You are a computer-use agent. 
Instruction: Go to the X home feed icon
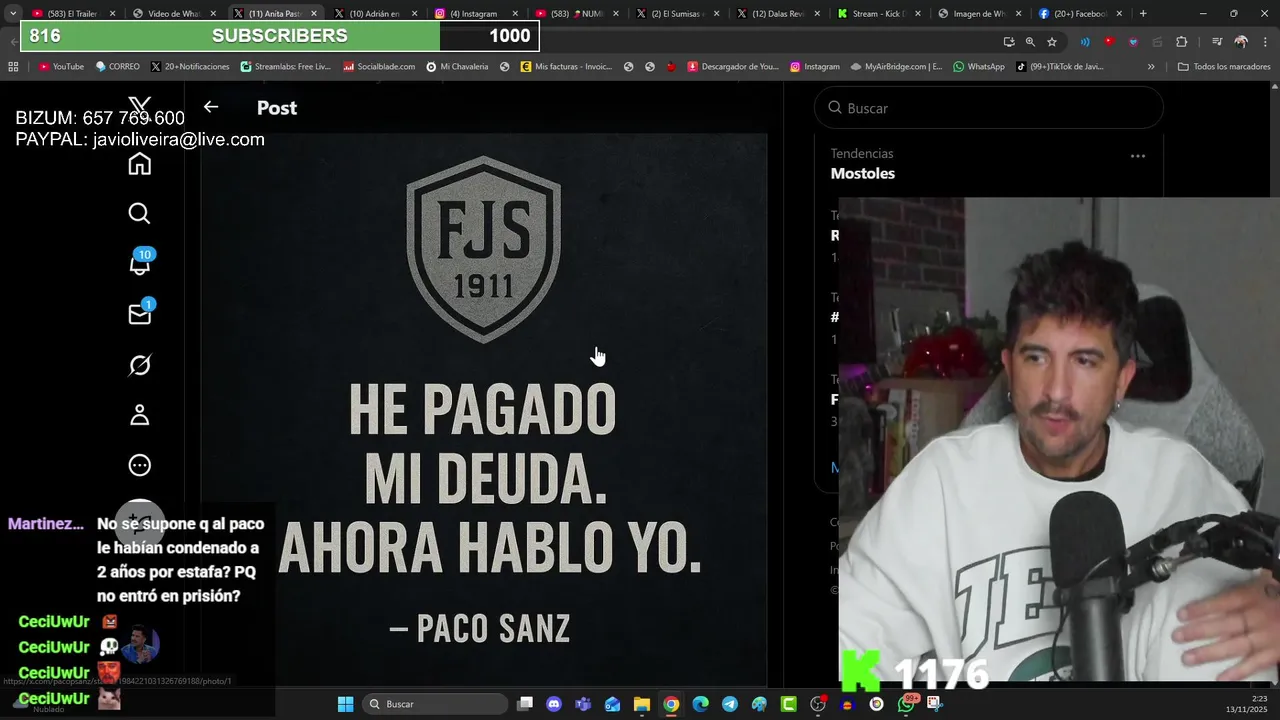139,164
